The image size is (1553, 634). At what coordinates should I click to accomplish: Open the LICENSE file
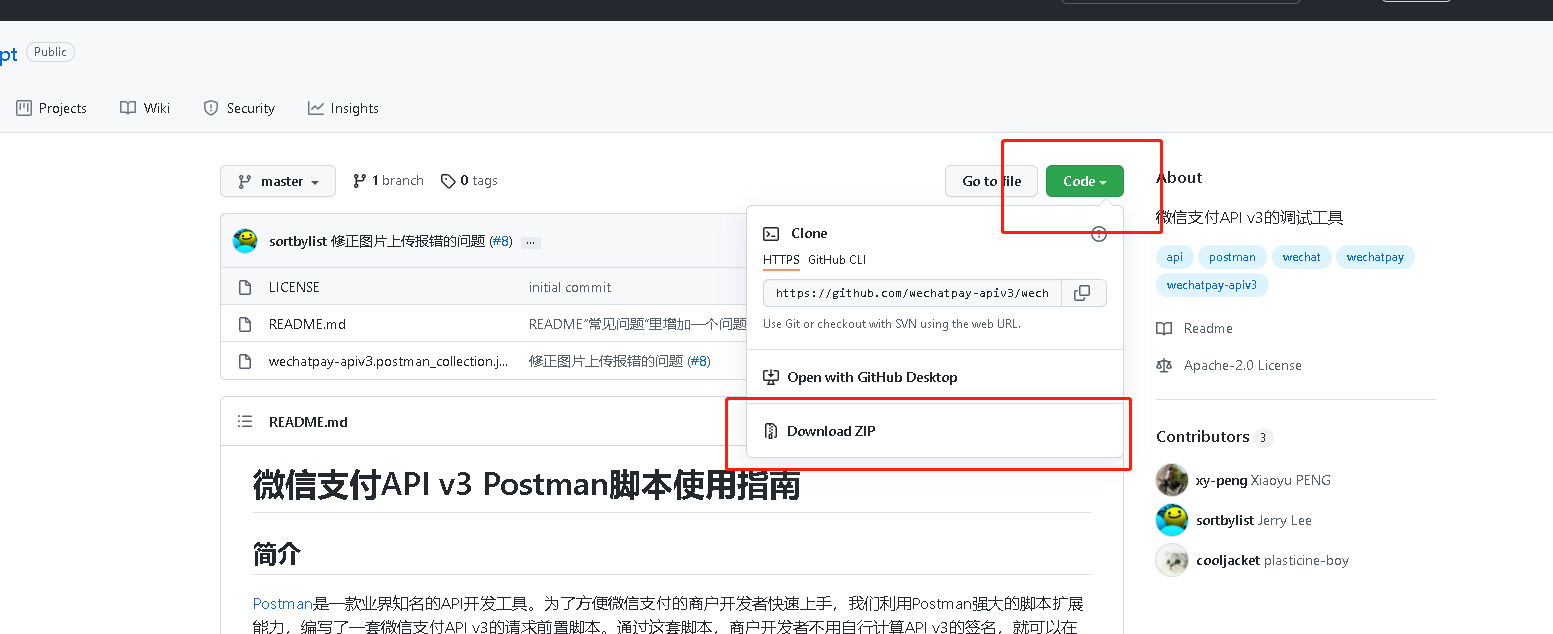coord(294,287)
